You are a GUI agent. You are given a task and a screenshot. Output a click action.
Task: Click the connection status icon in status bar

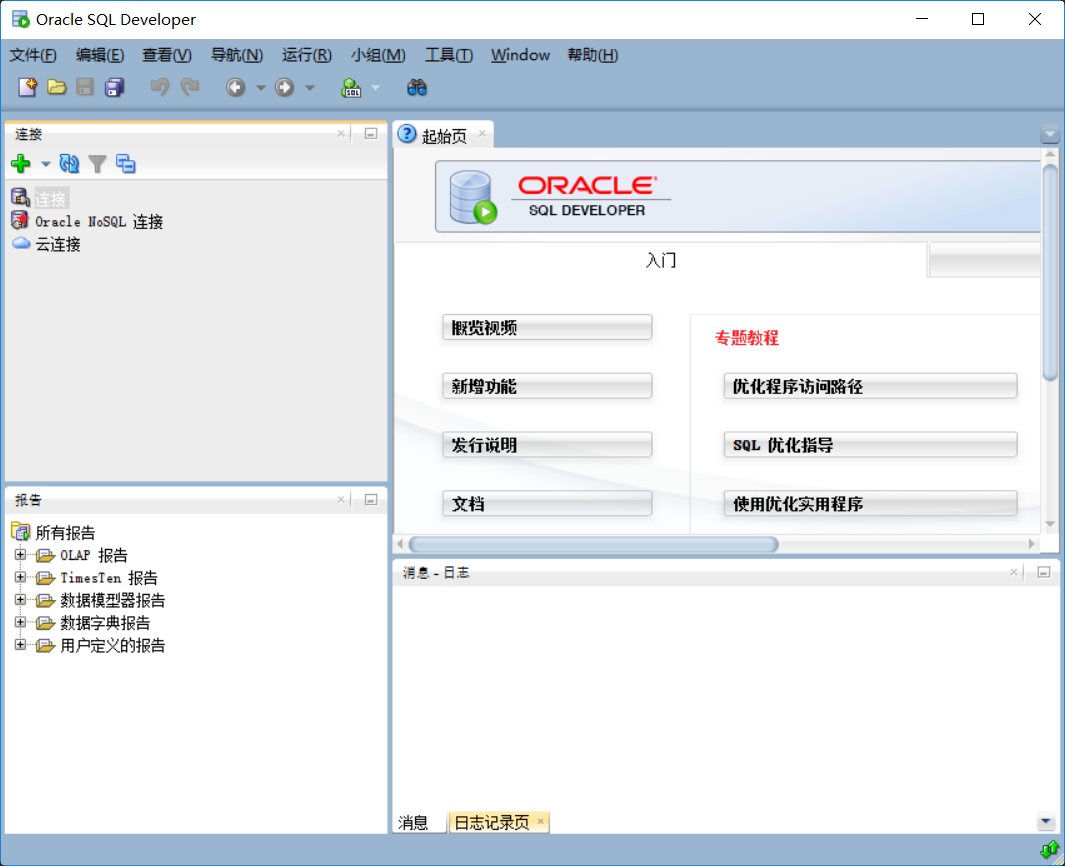1049,850
